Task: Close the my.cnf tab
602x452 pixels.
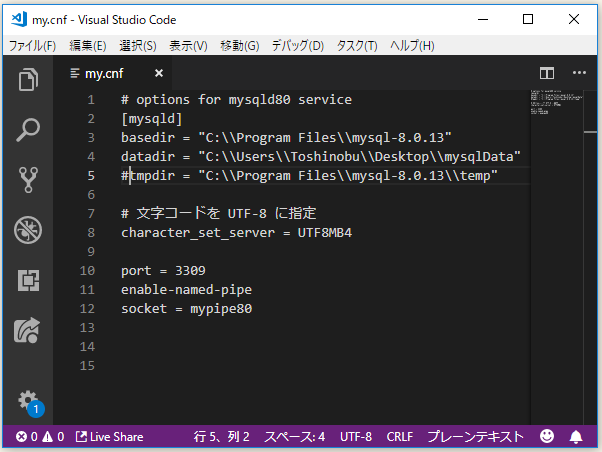Action: 159,73
